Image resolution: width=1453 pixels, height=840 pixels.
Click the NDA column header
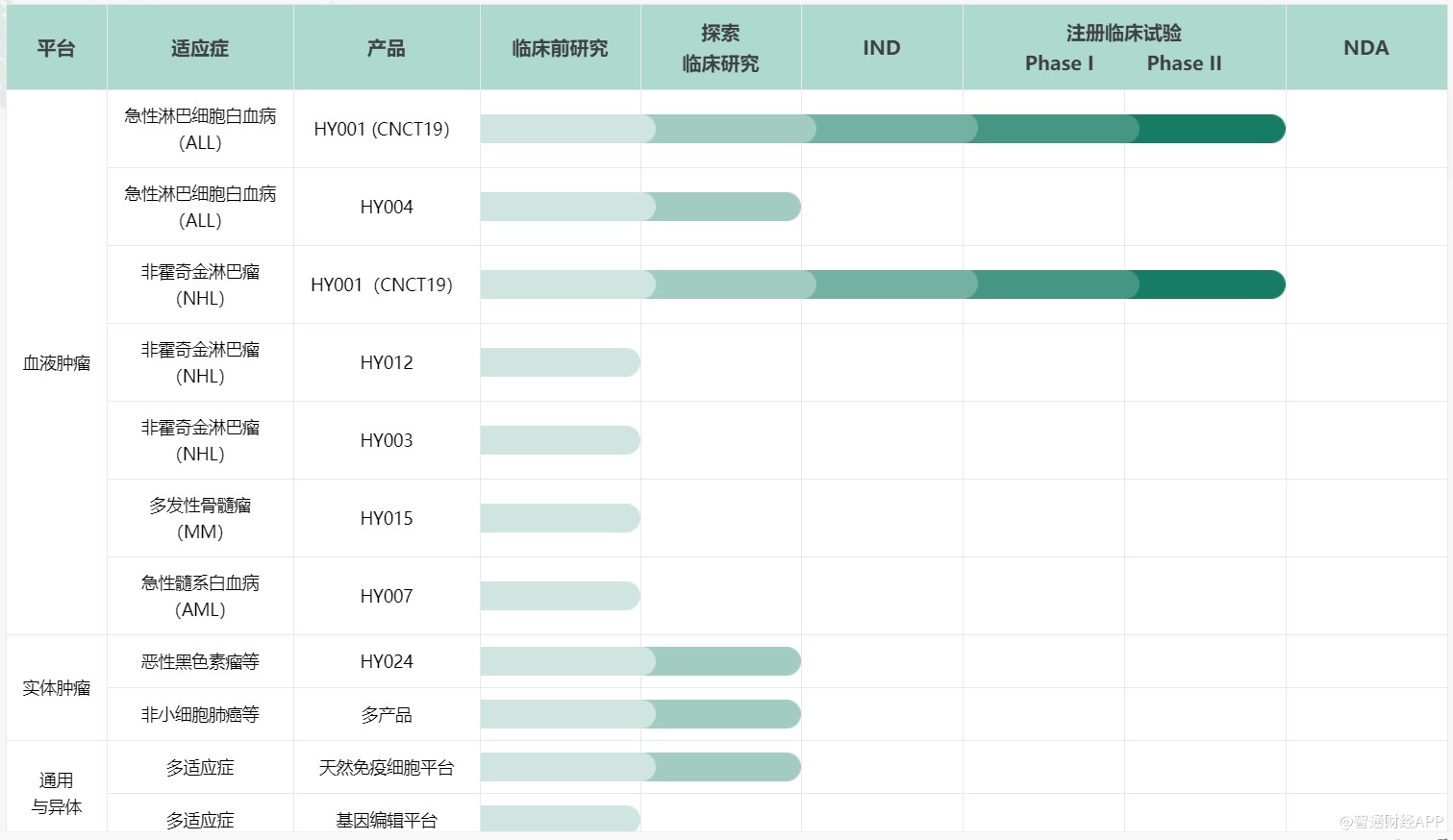[x=1365, y=47]
